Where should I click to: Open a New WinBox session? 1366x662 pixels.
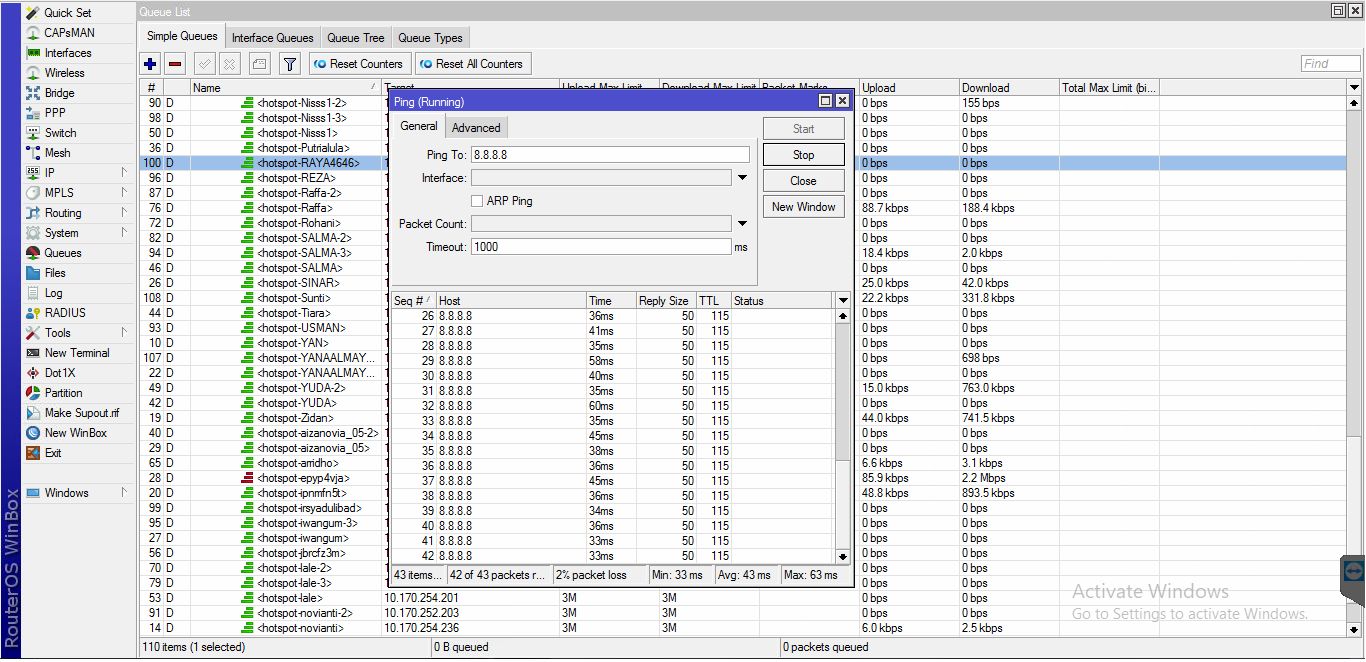tap(75, 433)
